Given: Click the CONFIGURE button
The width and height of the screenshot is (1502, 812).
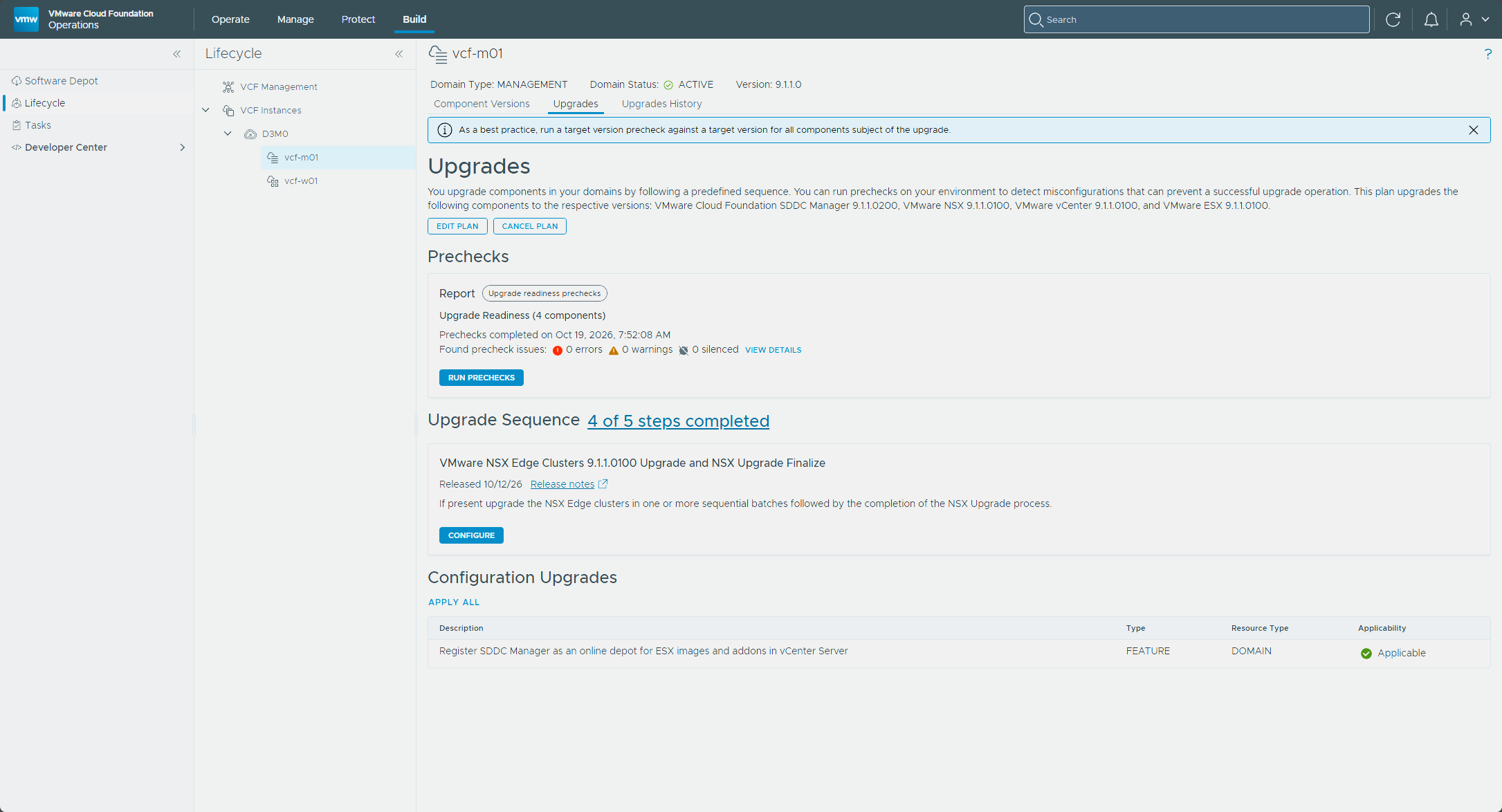Looking at the screenshot, I should [471, 535].
